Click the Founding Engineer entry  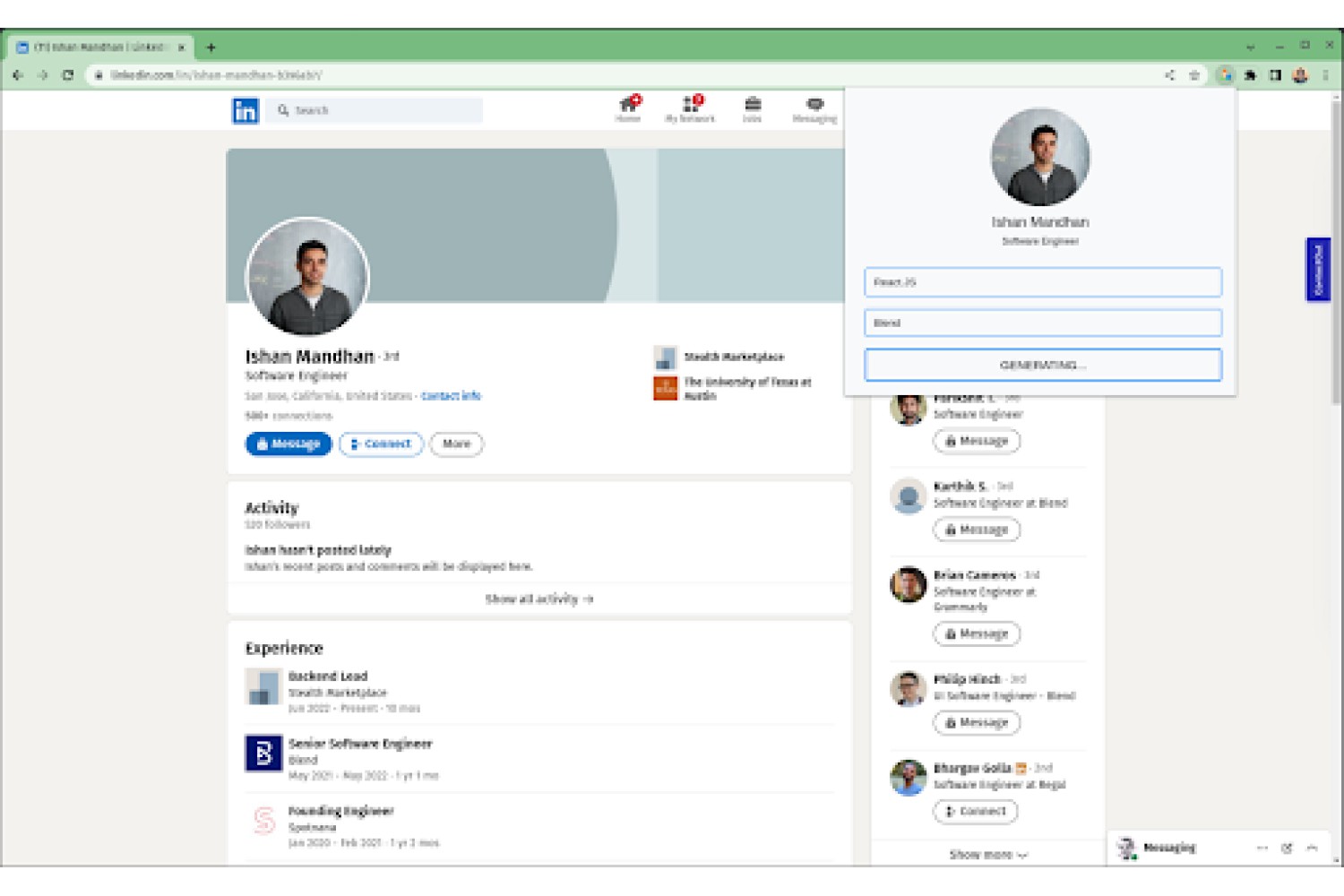340,811
